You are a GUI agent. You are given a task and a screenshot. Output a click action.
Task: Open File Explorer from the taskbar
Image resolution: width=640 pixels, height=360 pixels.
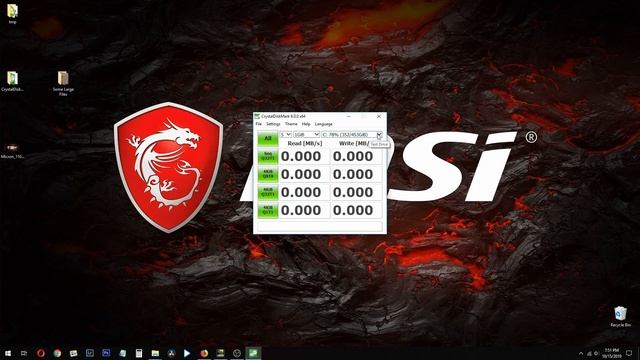click(155, 353)
